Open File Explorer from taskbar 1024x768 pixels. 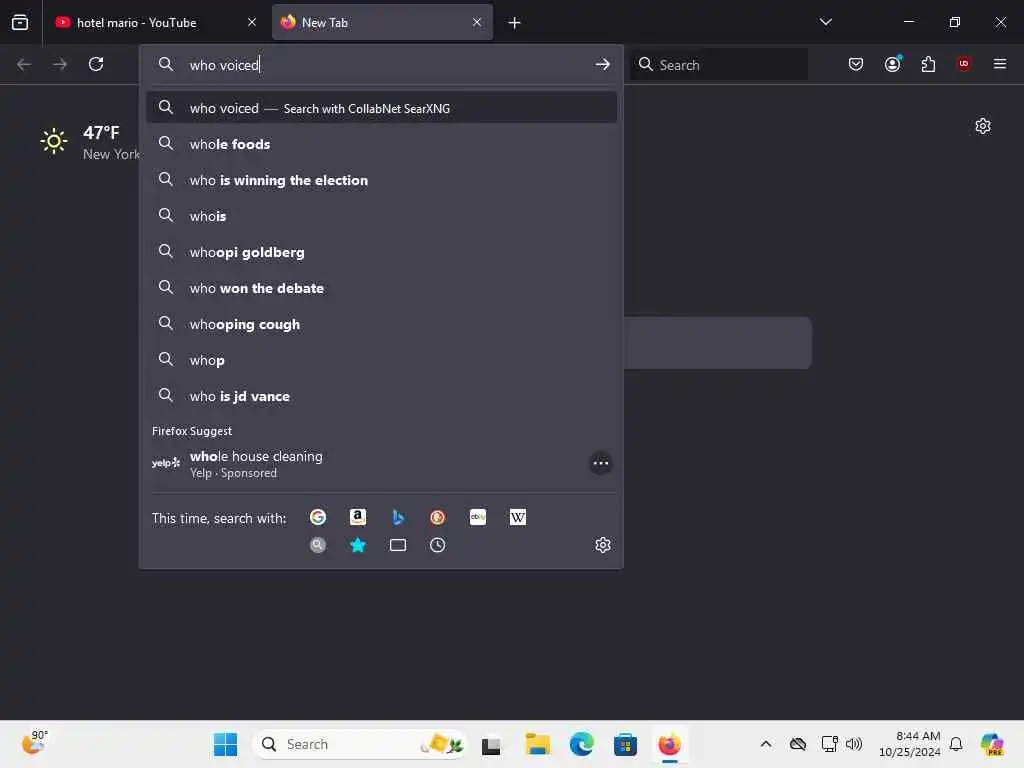coord(537,744)
